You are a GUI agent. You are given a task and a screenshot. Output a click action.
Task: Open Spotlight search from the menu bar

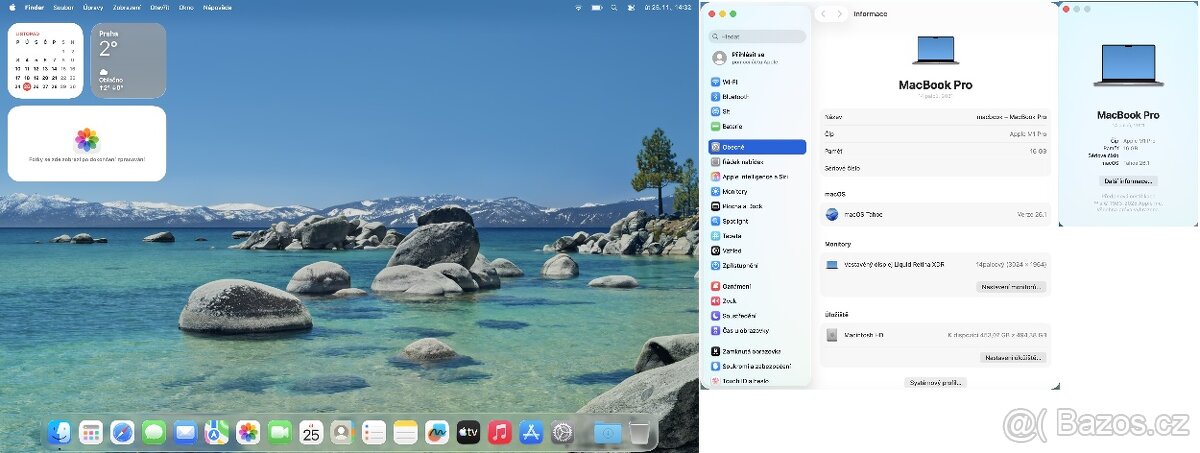(x=616, y=7)
